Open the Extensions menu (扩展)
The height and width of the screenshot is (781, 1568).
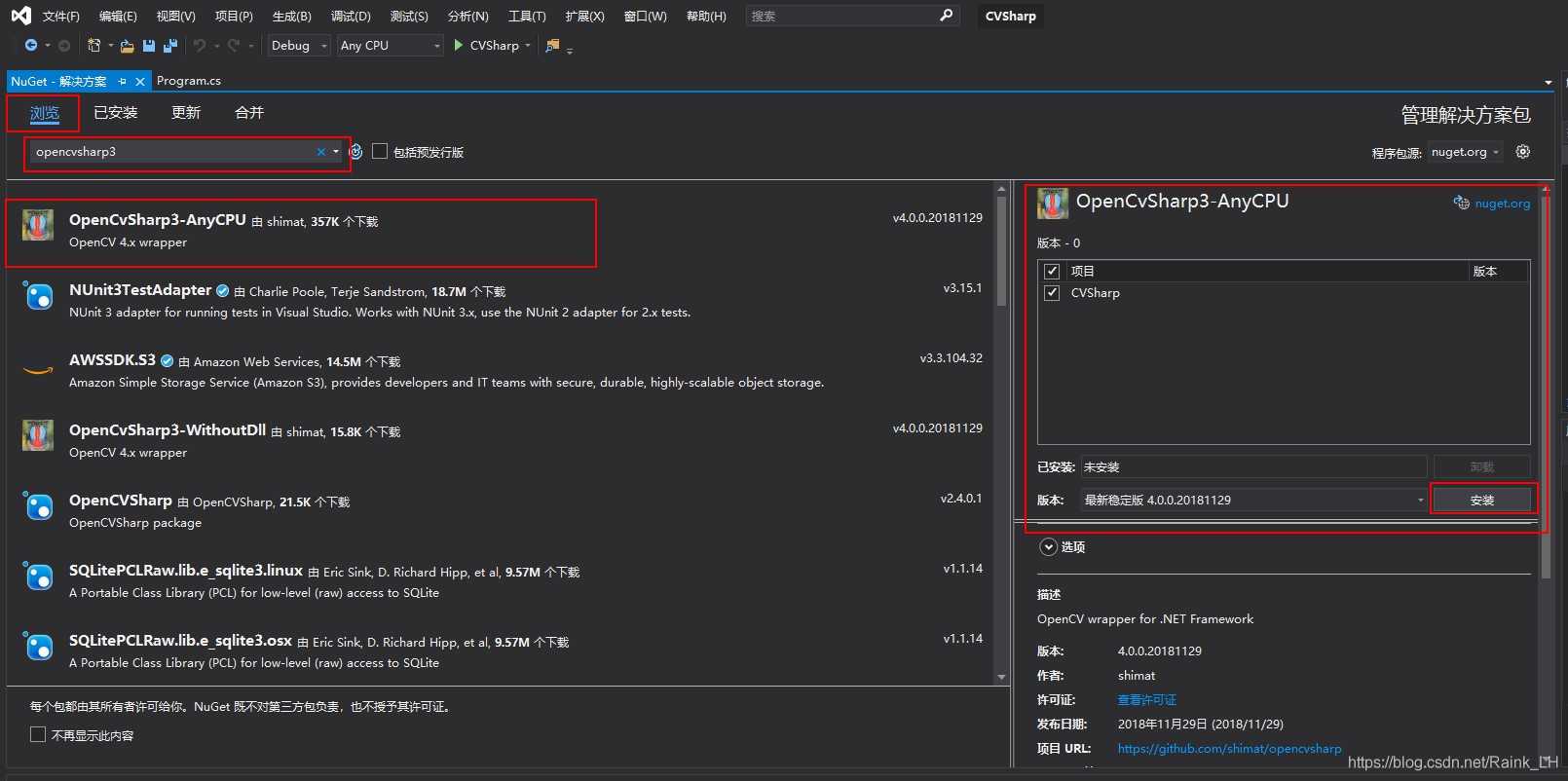[584, 16]
